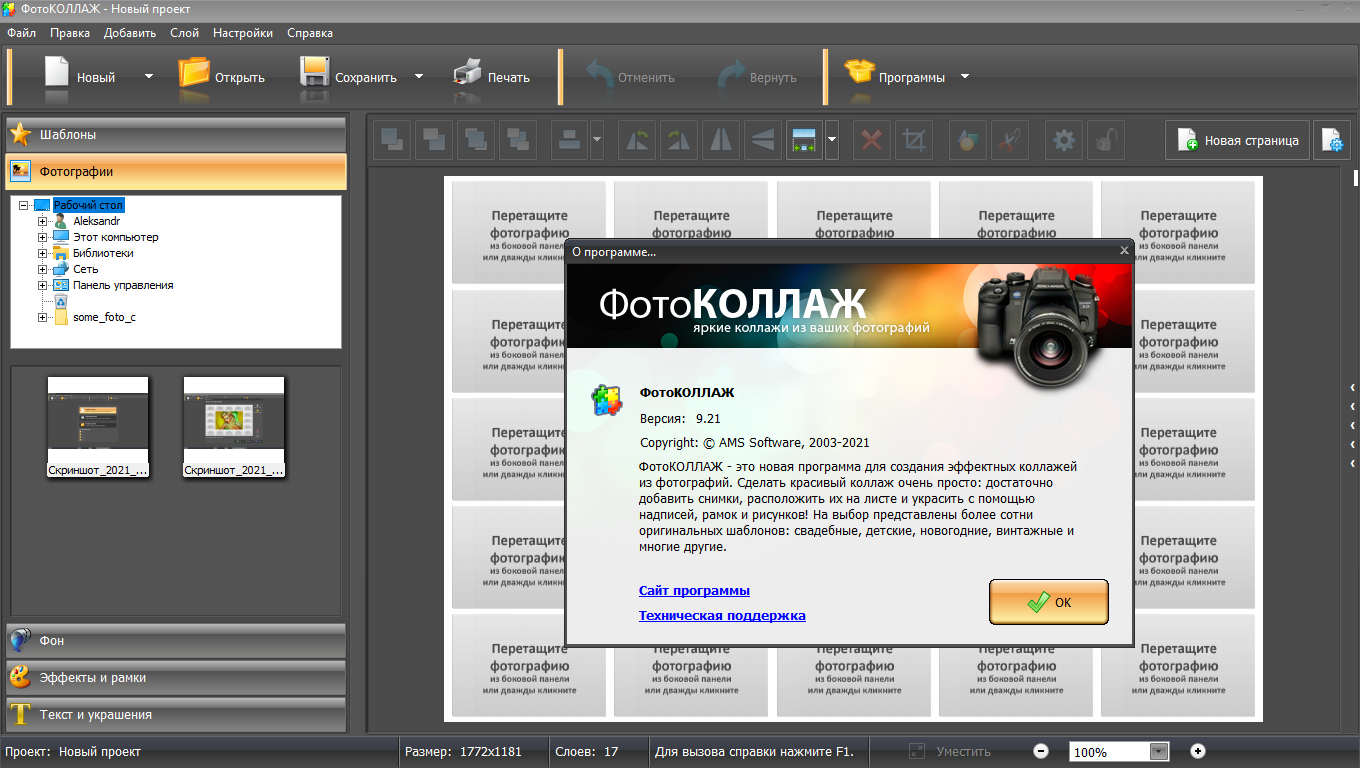Click the padlock lock layer icon
The height and width of the screenshot is (768, 1360).
point(1106,140)
